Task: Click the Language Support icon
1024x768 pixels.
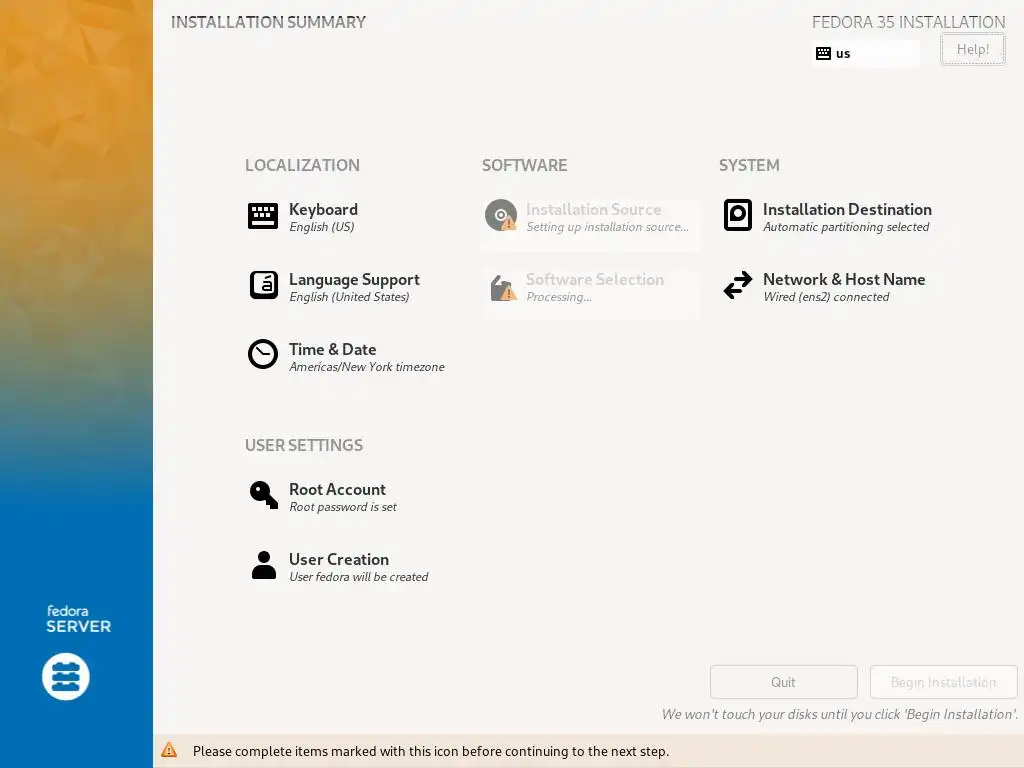Action: [263, 285]
